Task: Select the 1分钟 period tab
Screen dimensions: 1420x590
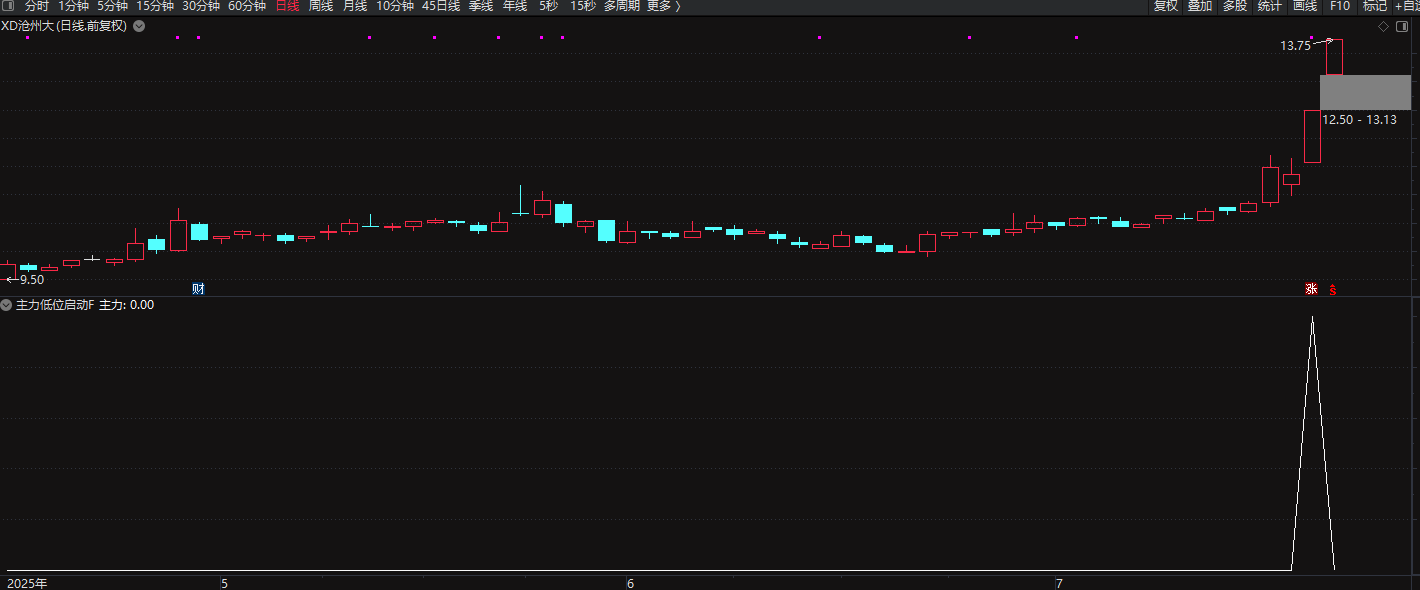Action: (x=74, y=6)
